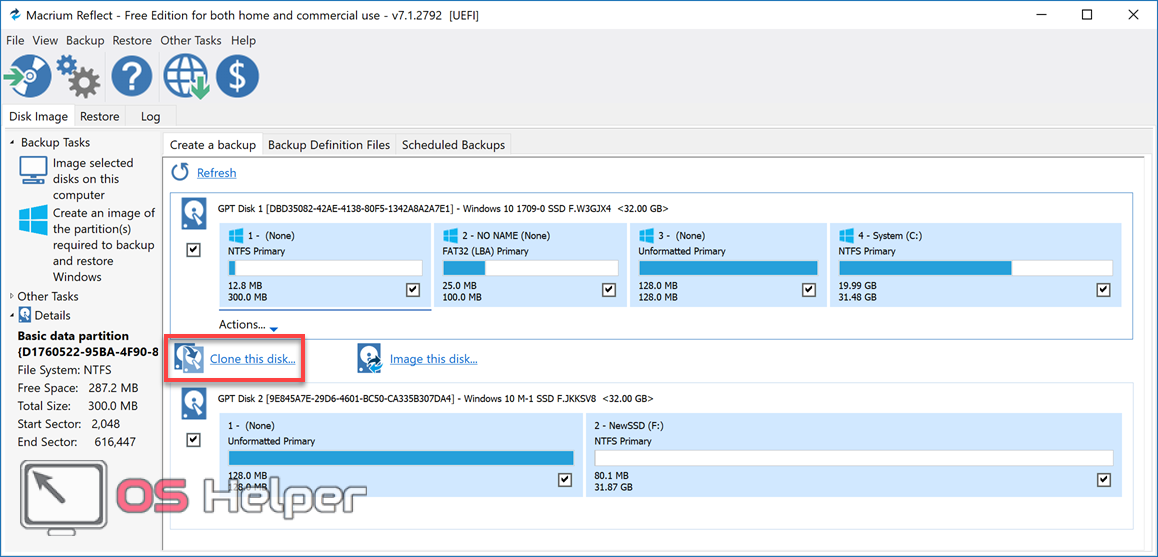Open help with the question mark icon
The width and height of the screenshot is (1158, 557).
[x=131, y=76]
